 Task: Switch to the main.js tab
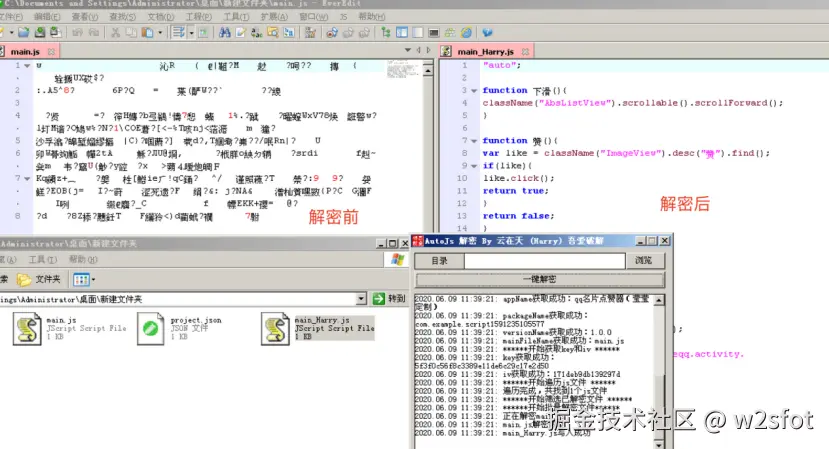pyautogui.click(x=25, y=52)
